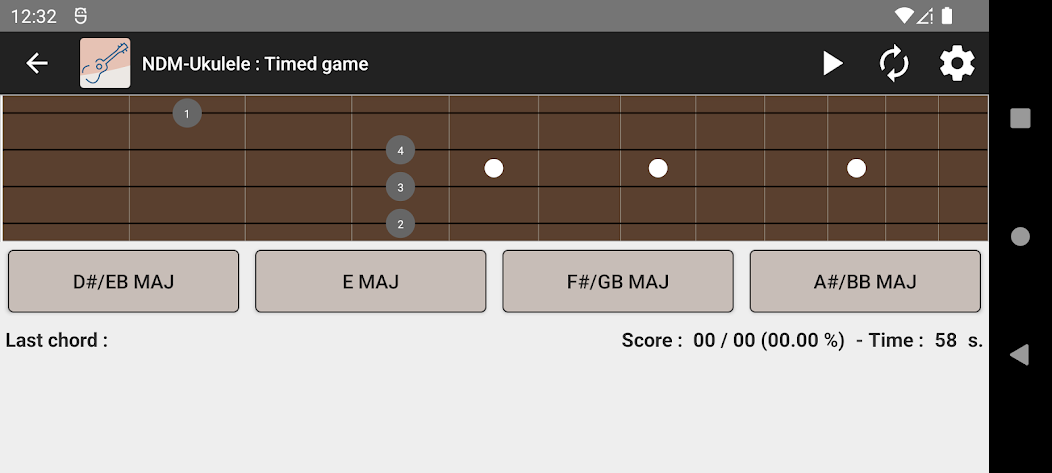Tap the NDM-Ukulele Timed game title
1052x473 pixels.
pos(255,64)
